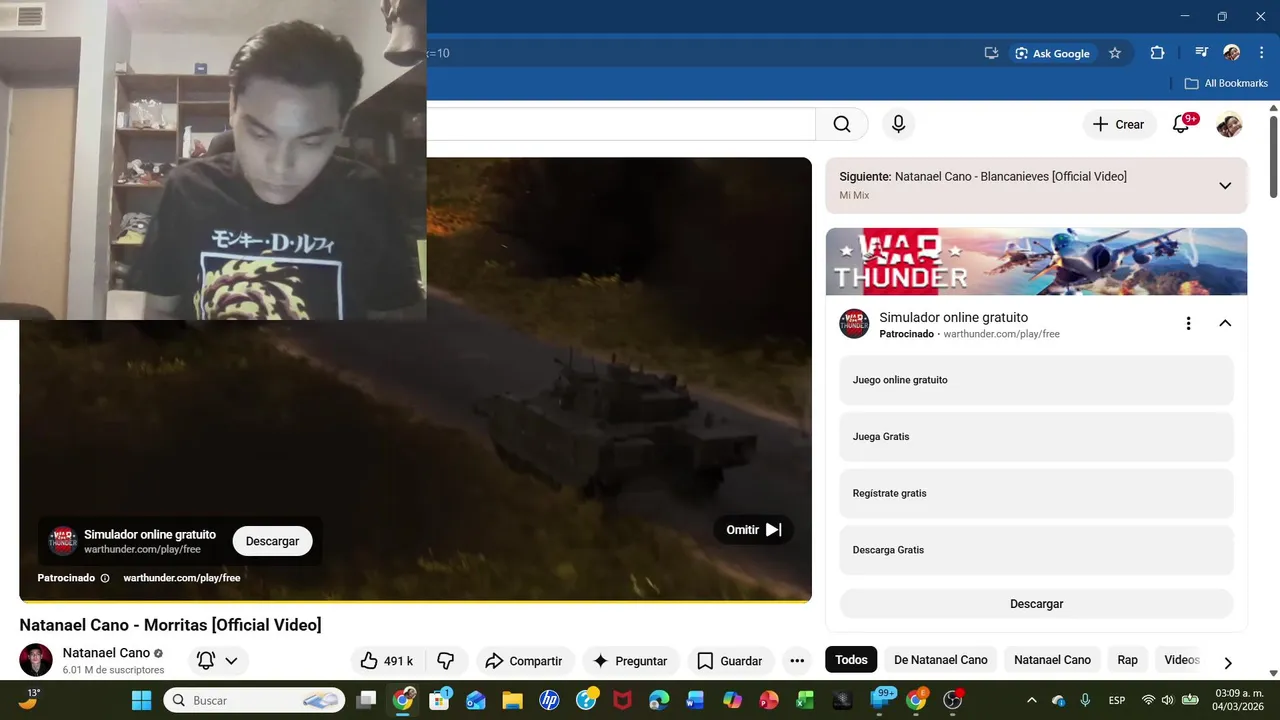Screen dimensions: 1280x720
Task: Click Juega Gratis ad link
Action: pos(1036,437)
